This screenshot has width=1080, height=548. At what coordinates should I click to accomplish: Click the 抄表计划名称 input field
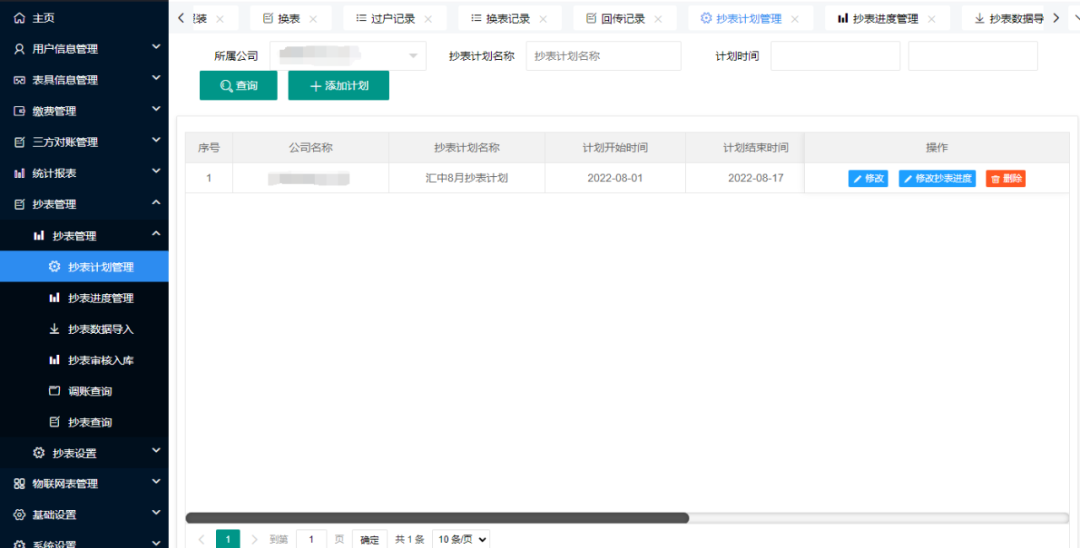point(602,56)
